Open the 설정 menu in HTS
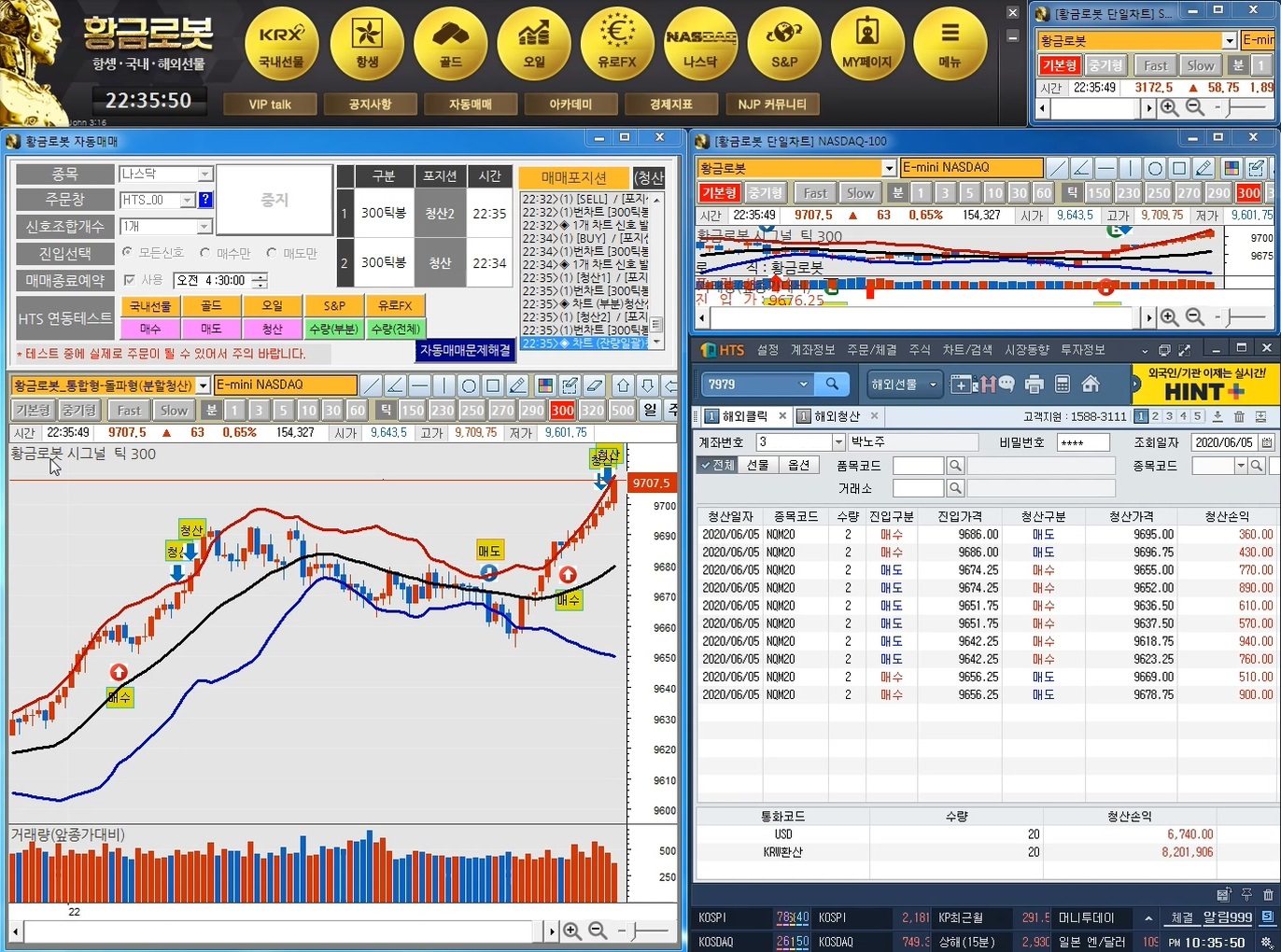The height and width of the screenshot is (952, 1281). 767,350
